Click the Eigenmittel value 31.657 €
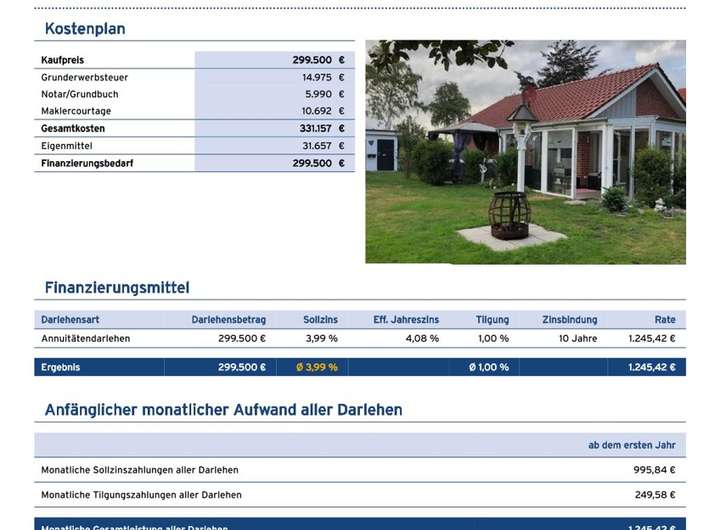 coord(323,146)
